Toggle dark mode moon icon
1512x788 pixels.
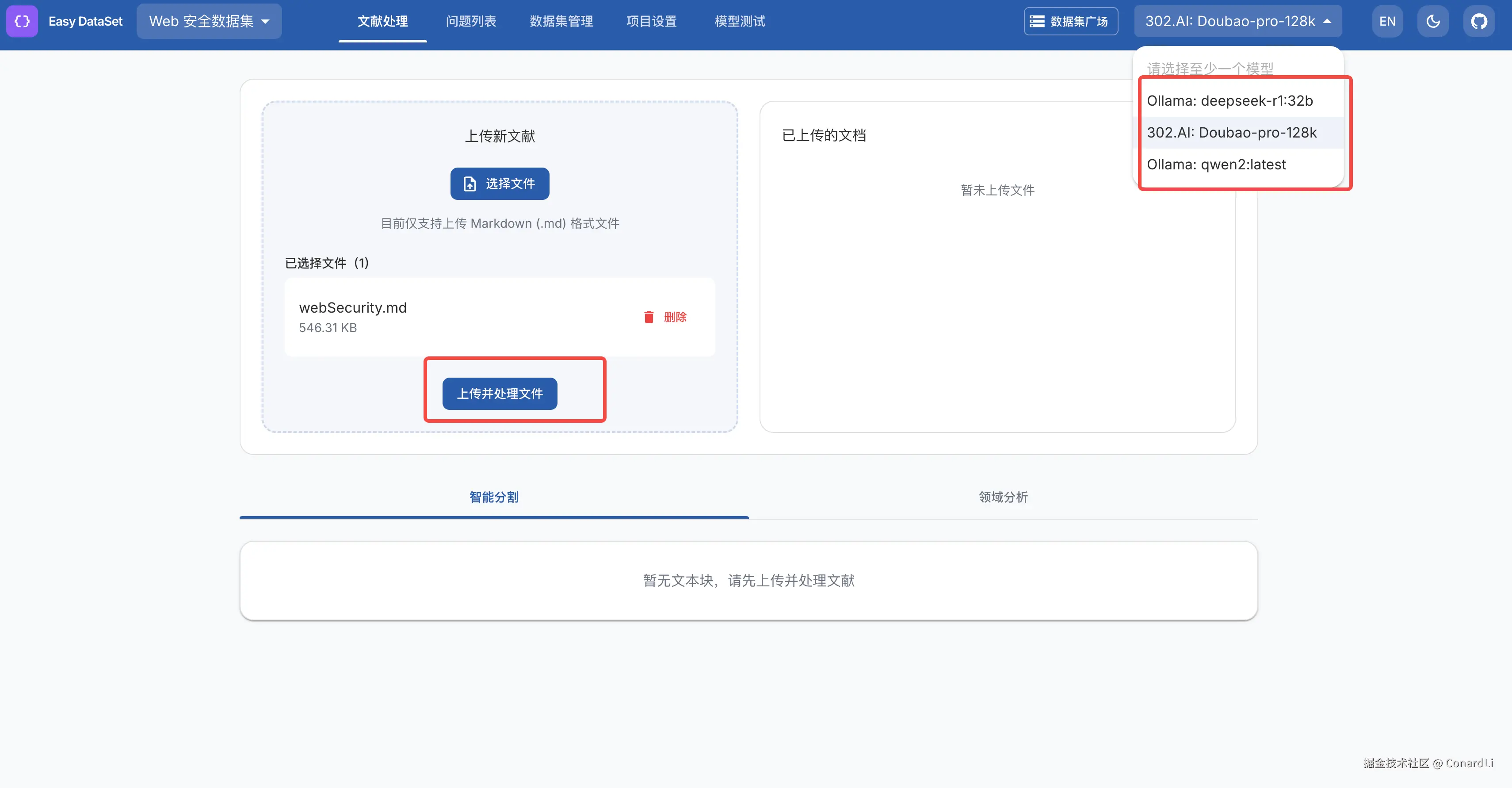[1433, 21]
